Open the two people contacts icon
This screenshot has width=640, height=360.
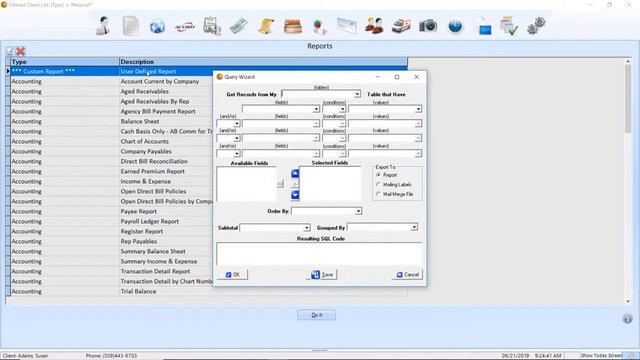[374, 26]
